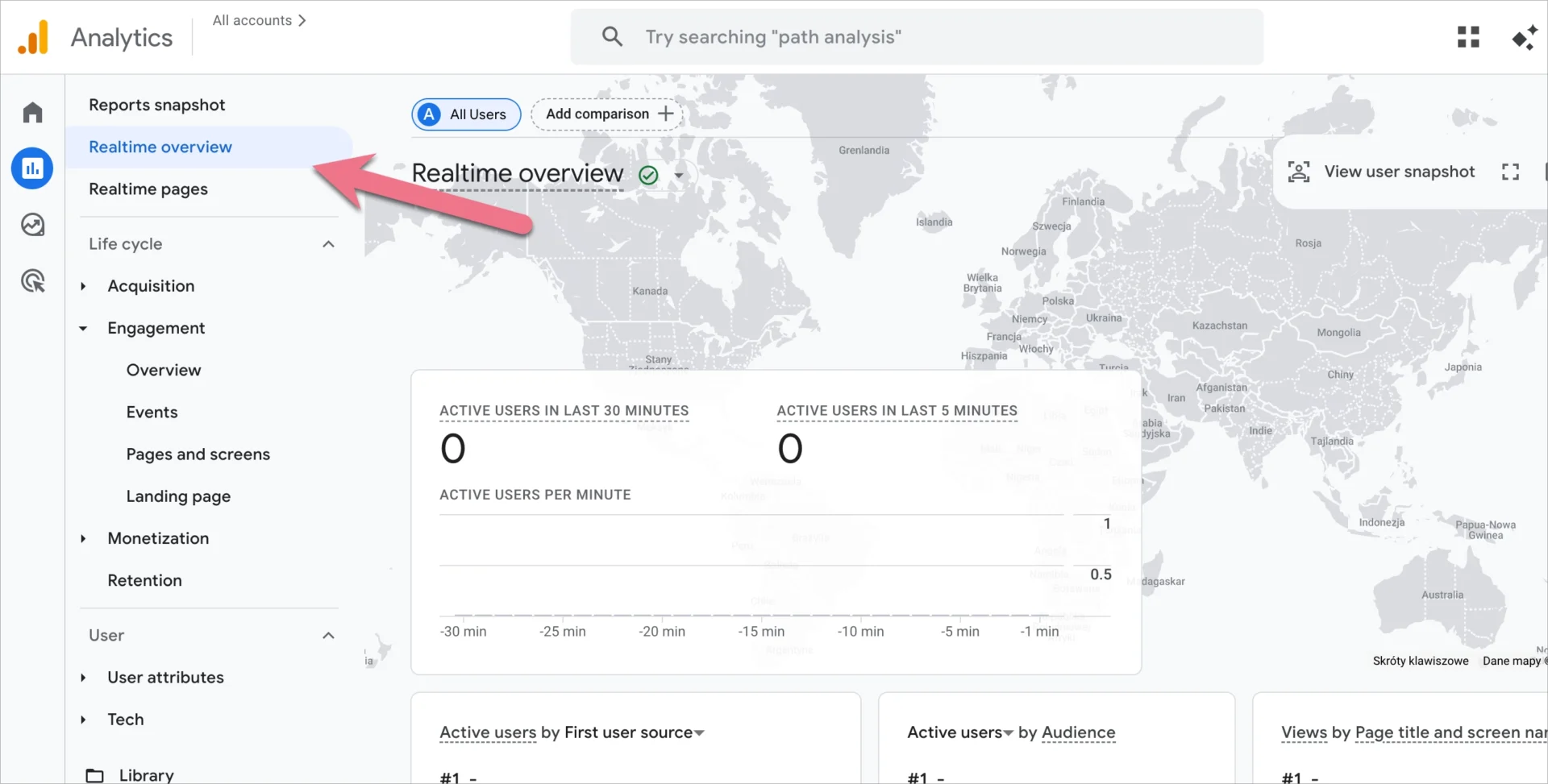Click the Add comparison button
The image size is (1548, 784).
click(x=605, y=114)
